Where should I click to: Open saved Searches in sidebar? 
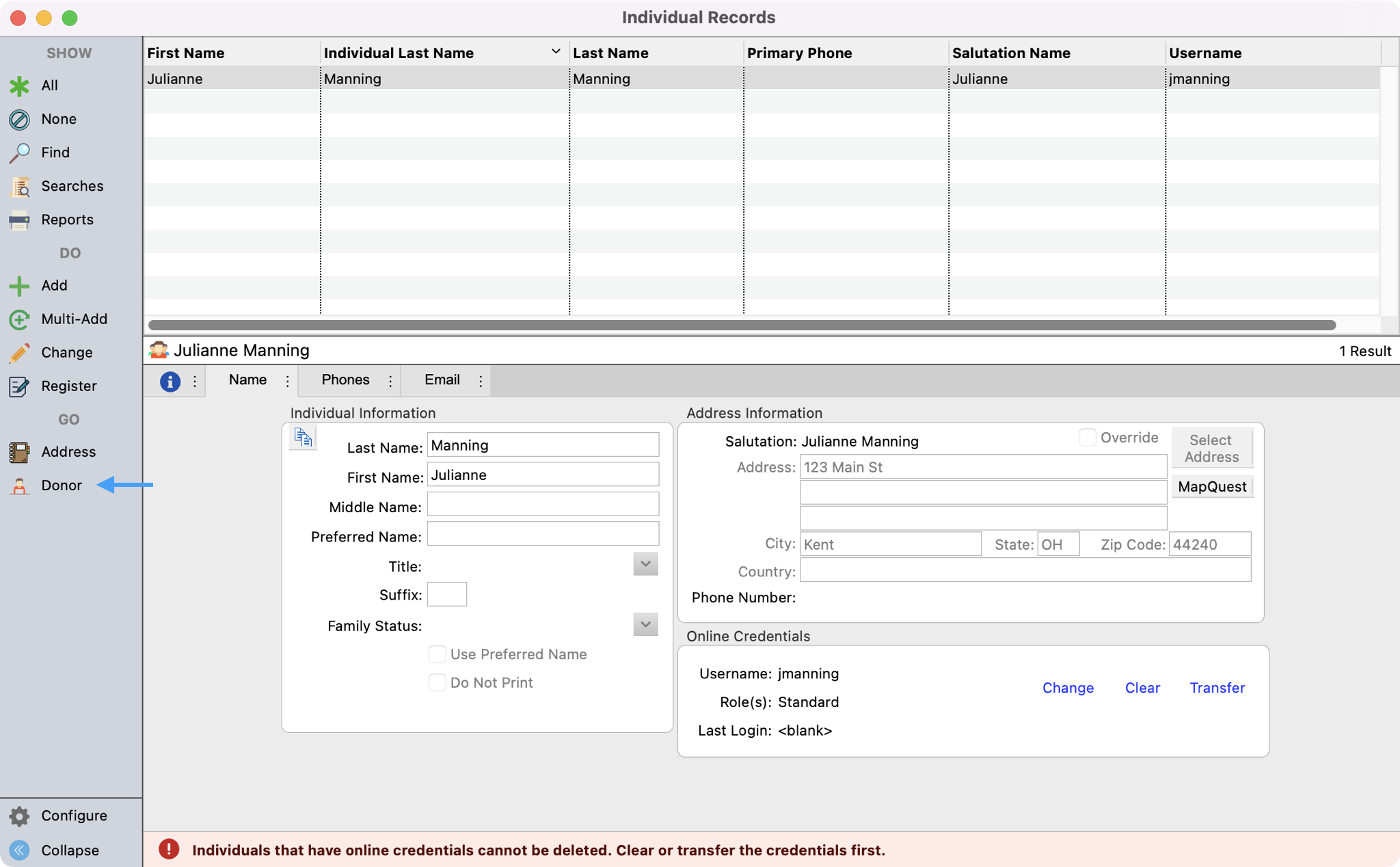click(71, 186)
